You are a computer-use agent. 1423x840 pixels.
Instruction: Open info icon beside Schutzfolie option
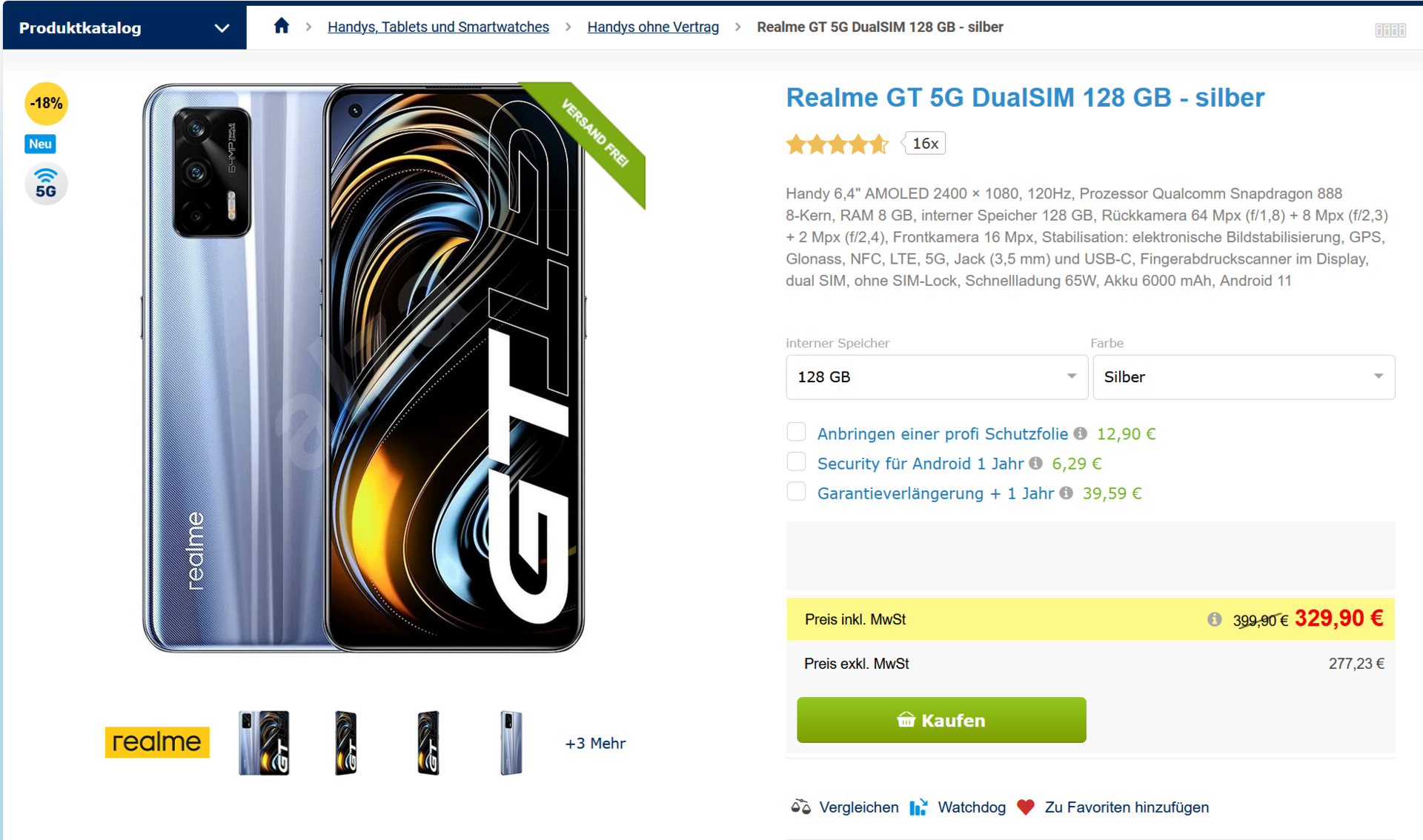point(1081,433)
